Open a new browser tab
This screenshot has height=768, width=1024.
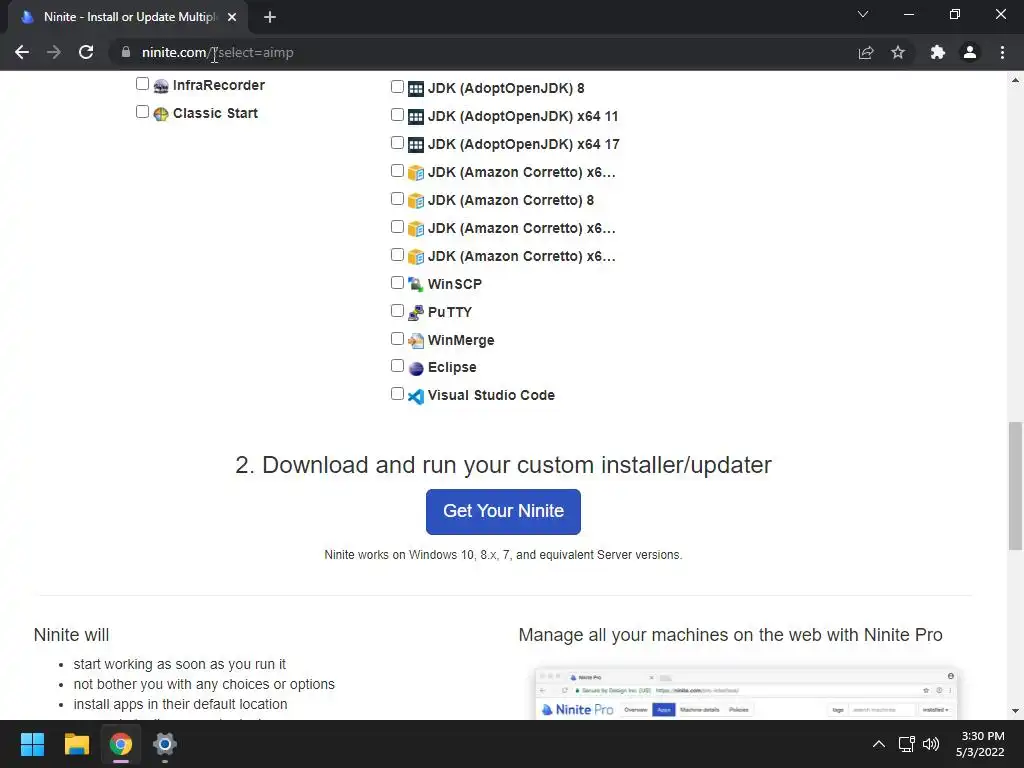[270, 17]
